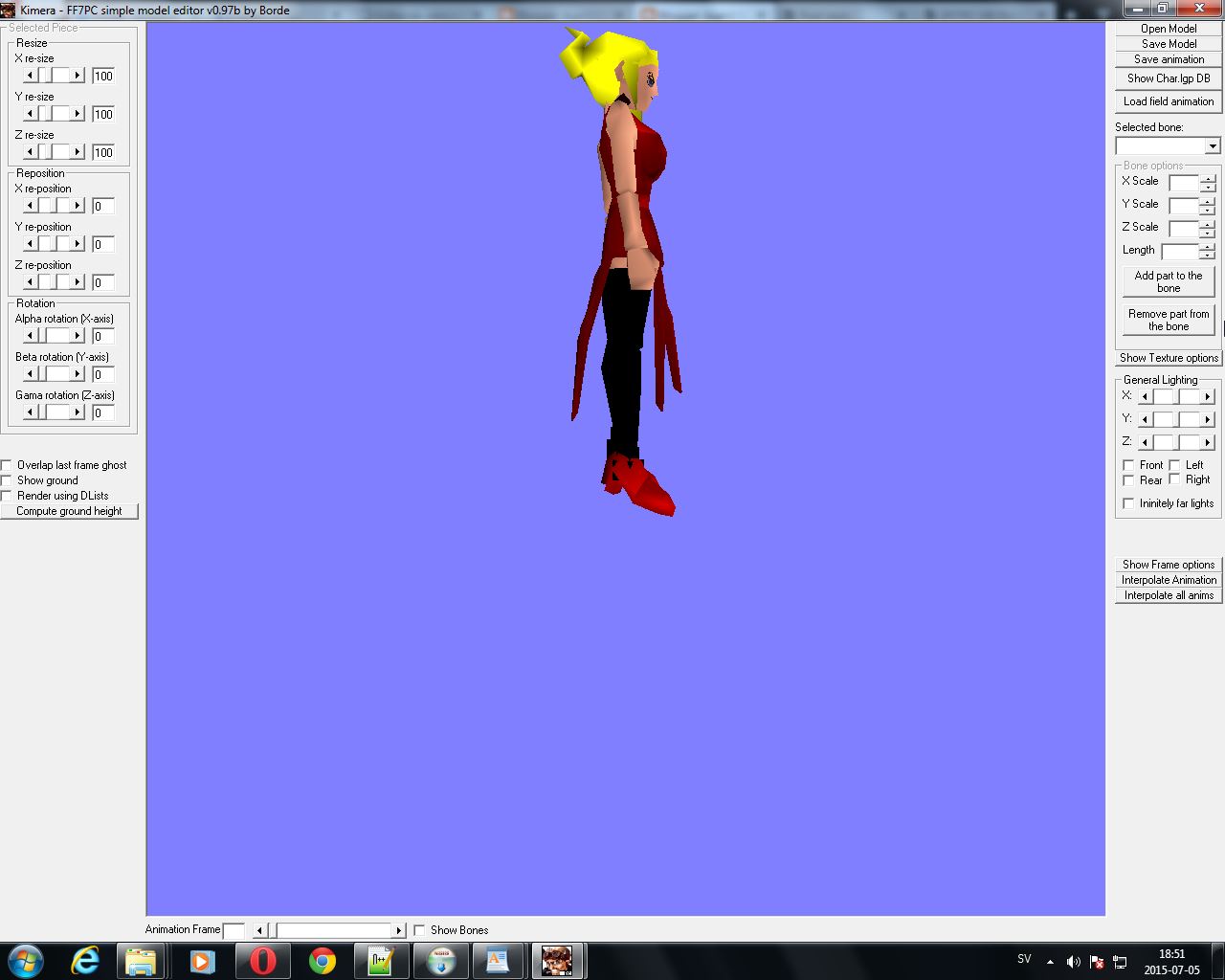Show hidden tray icons arrow

1051,962
